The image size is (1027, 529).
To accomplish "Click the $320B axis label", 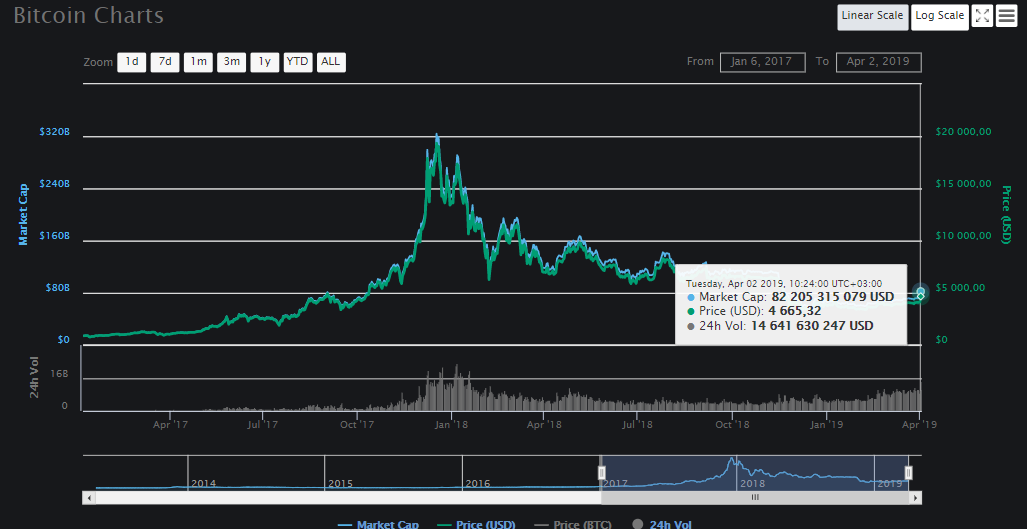I will click(x=54, y=132).
